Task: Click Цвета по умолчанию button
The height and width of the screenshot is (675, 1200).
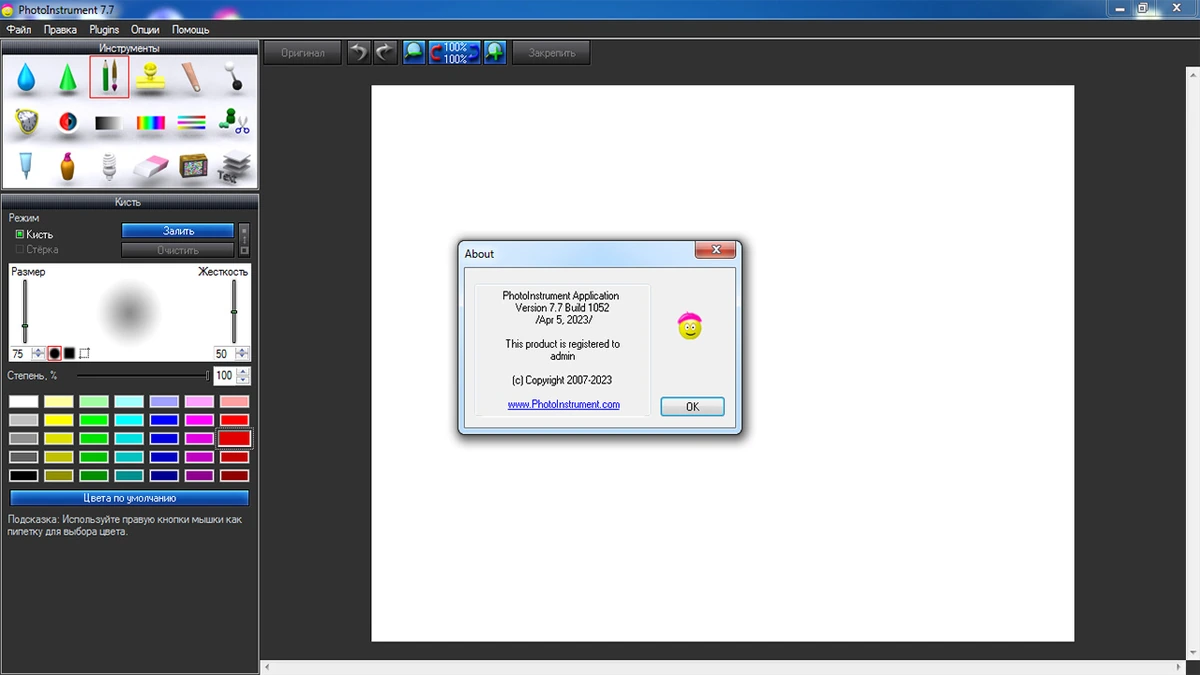Action: coord(129,498)
